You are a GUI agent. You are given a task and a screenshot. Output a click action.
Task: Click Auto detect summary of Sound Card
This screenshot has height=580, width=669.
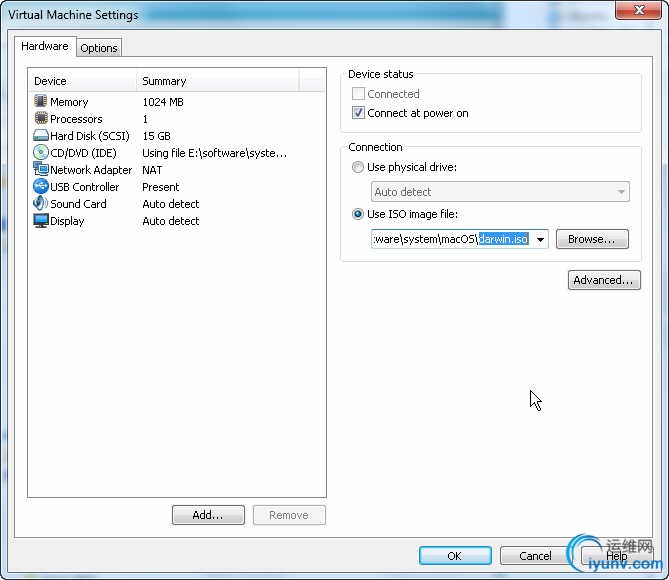(171, 204)
